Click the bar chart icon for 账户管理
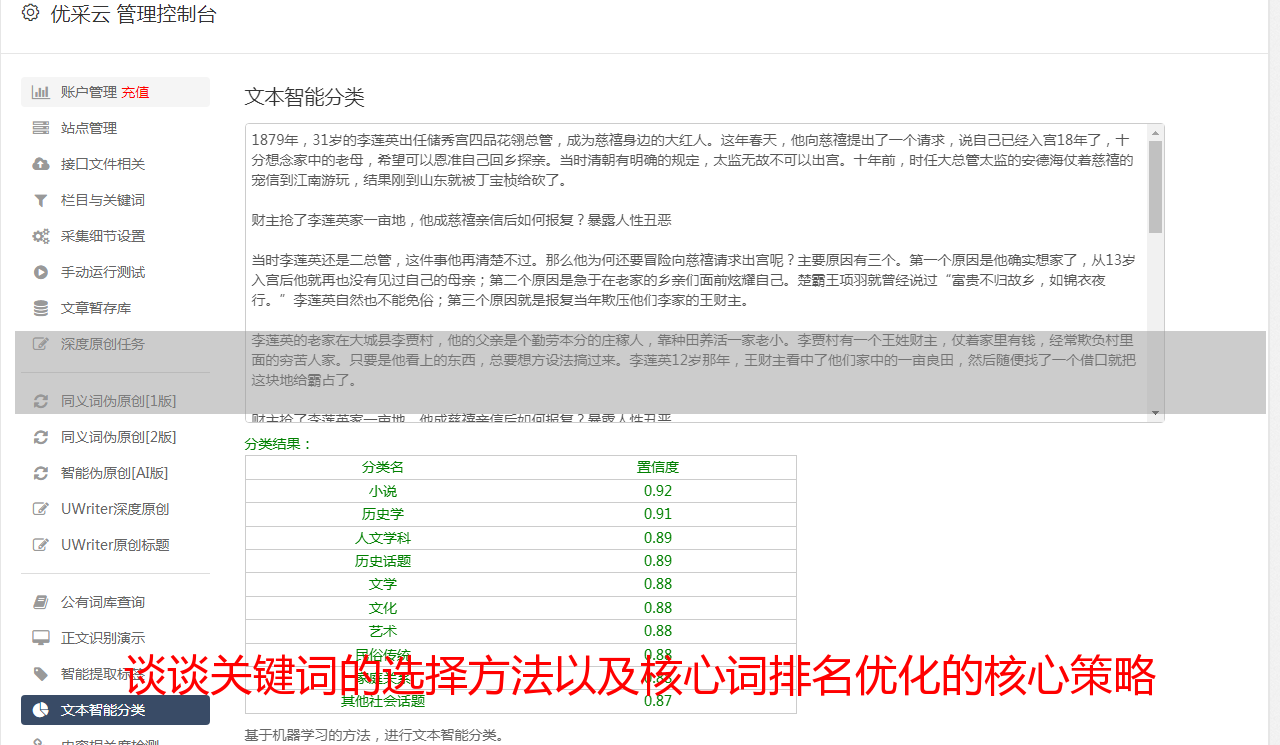The height and width of the screenshot is (745, 1280). click(x=41, y=92)
